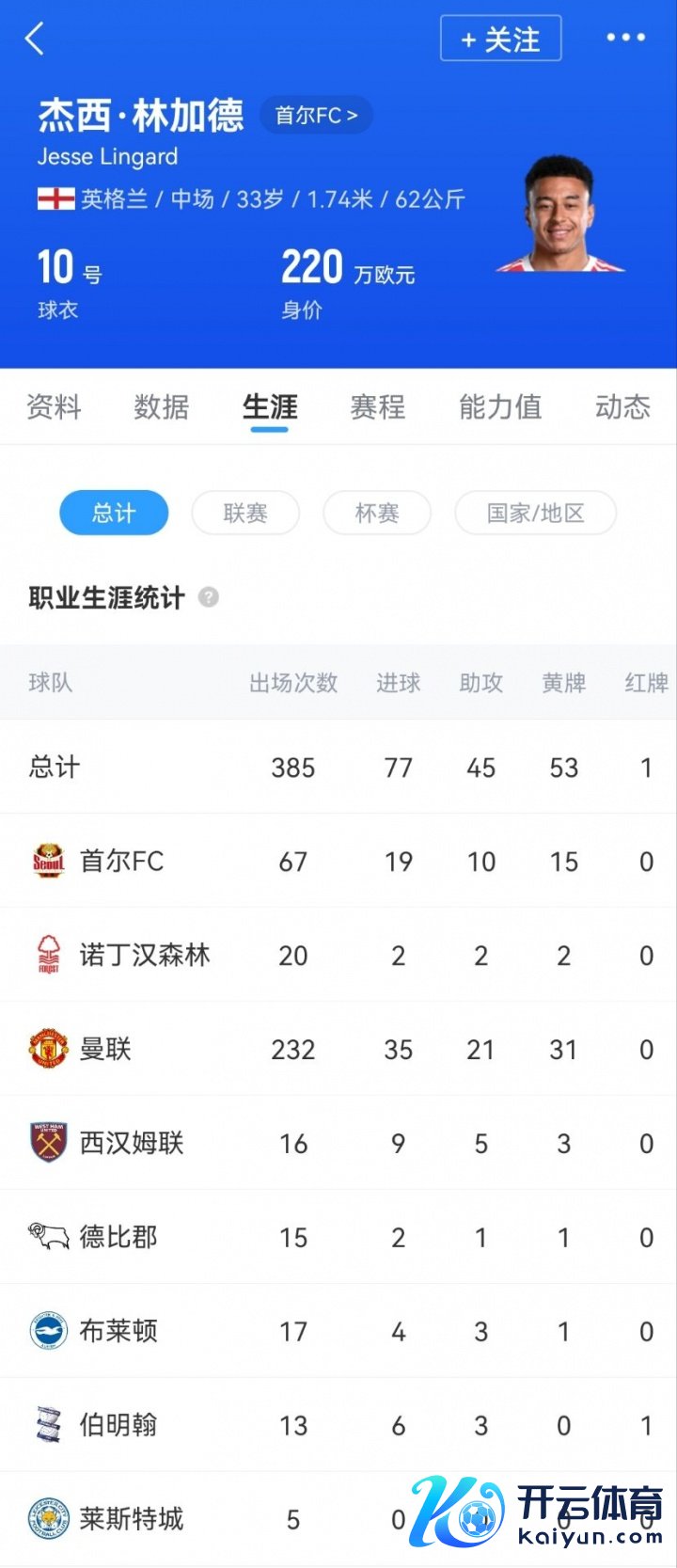This screenshot has height=1568, width=677.
Task: Tap the Manchester United club crest
Action: coord(49,1049)
